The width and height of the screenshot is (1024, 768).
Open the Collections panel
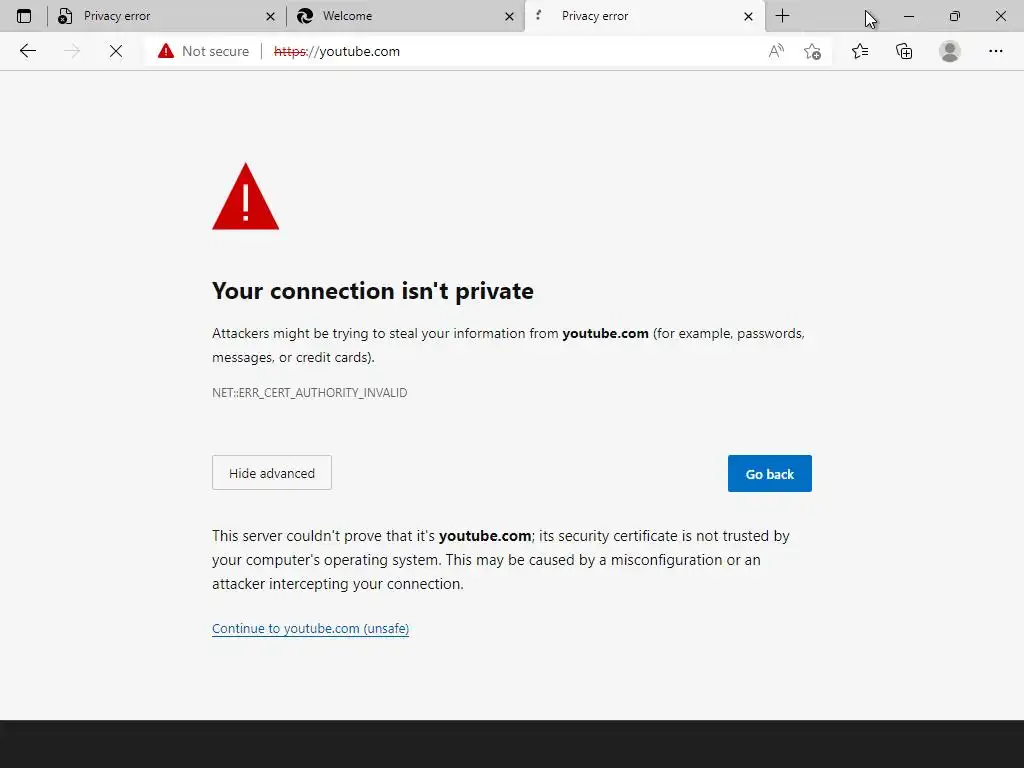tap(904, 51)
